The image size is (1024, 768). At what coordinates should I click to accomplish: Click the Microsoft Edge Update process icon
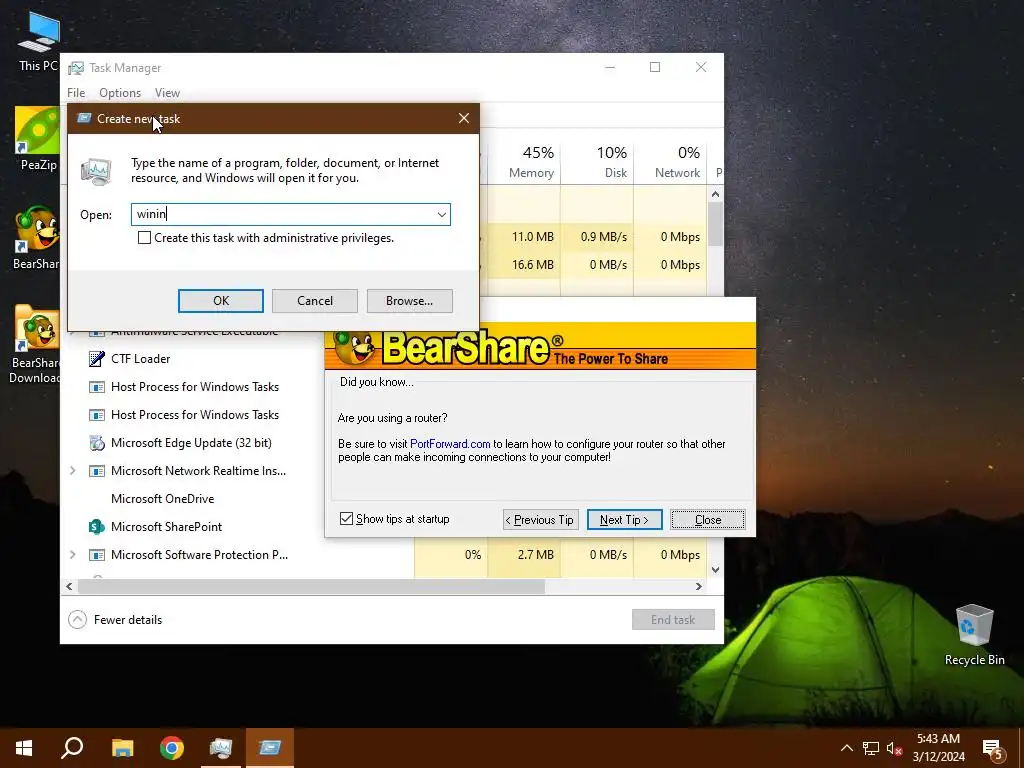pyautogui.click(x=97, y=443)
